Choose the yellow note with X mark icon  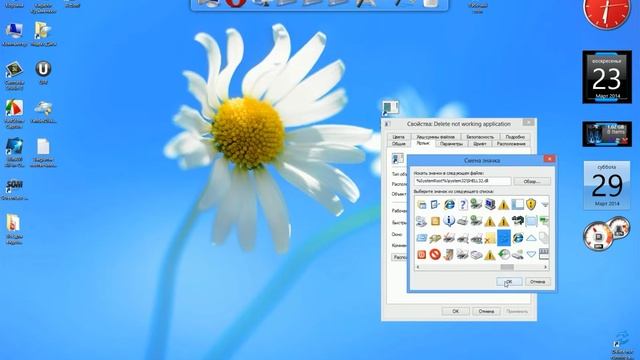pyautogui.click(x=490, y=238)
